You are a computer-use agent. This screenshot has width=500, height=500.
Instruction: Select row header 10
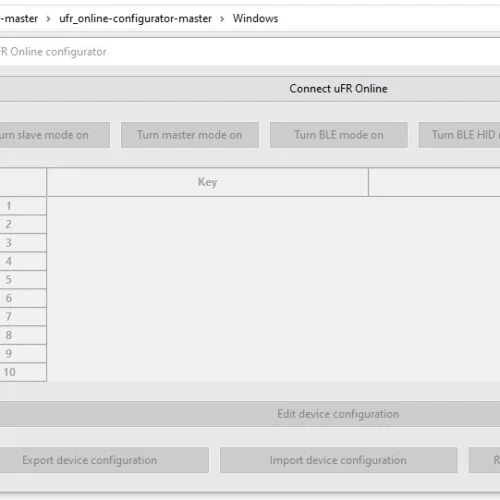pyautogui.click(x=23, y=372)
